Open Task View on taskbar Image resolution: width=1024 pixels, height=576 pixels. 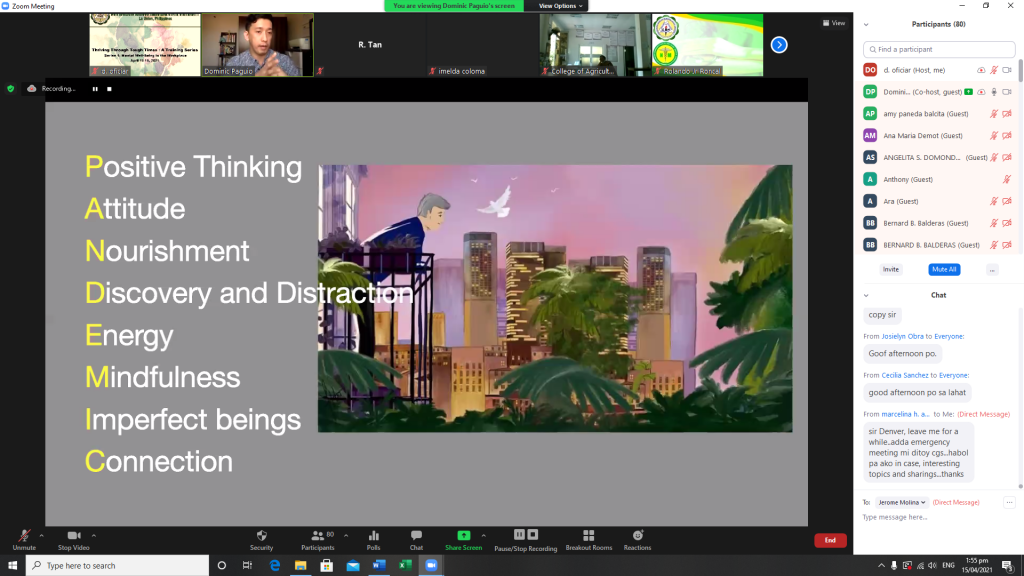tap(248, 566)
